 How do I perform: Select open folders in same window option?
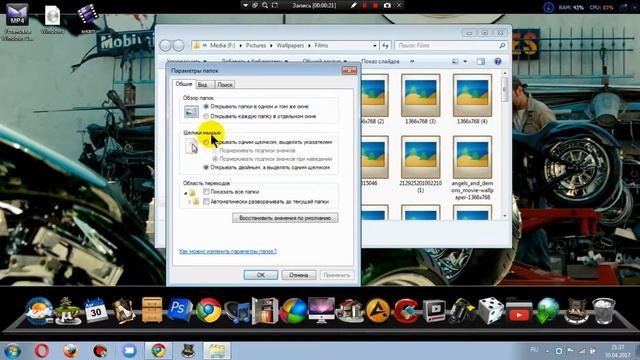pyautogui.click(x=206, y=107)
